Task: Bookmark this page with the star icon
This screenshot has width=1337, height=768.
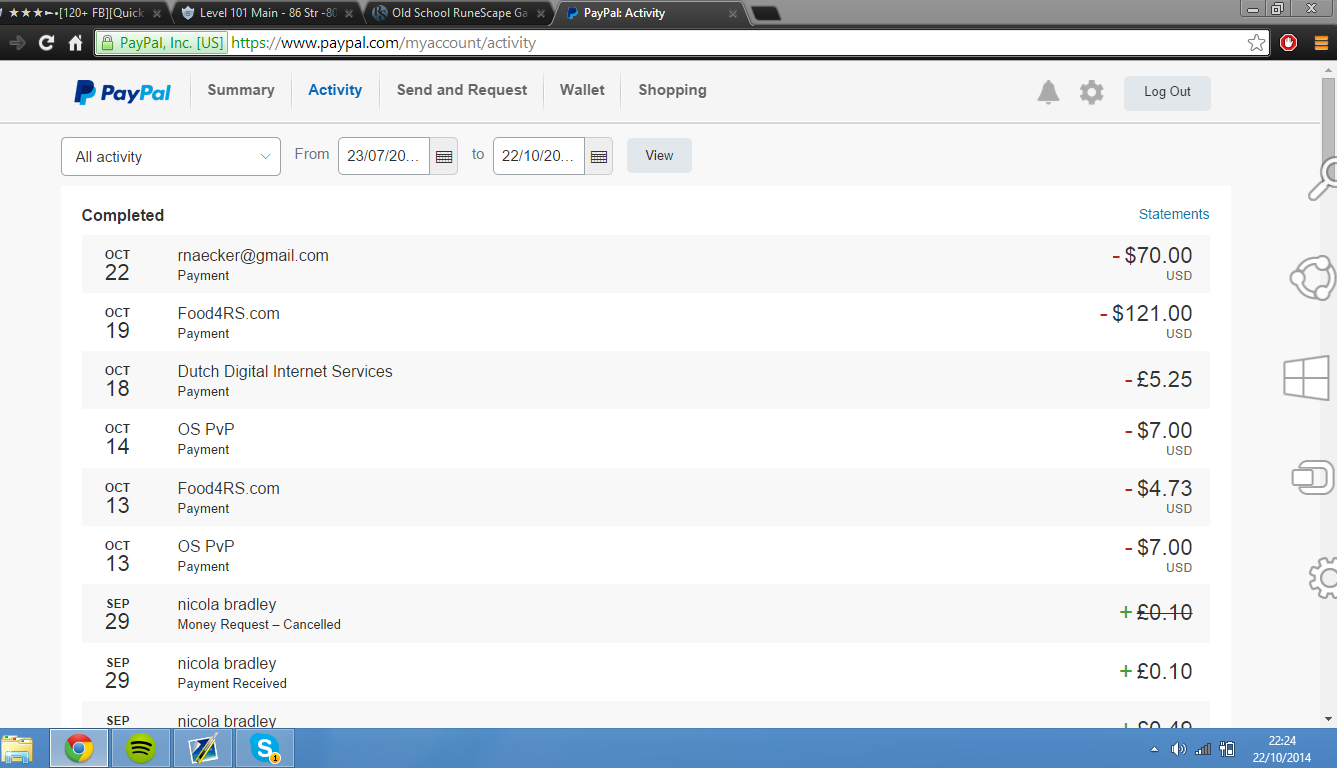Action: (1256, 43)
